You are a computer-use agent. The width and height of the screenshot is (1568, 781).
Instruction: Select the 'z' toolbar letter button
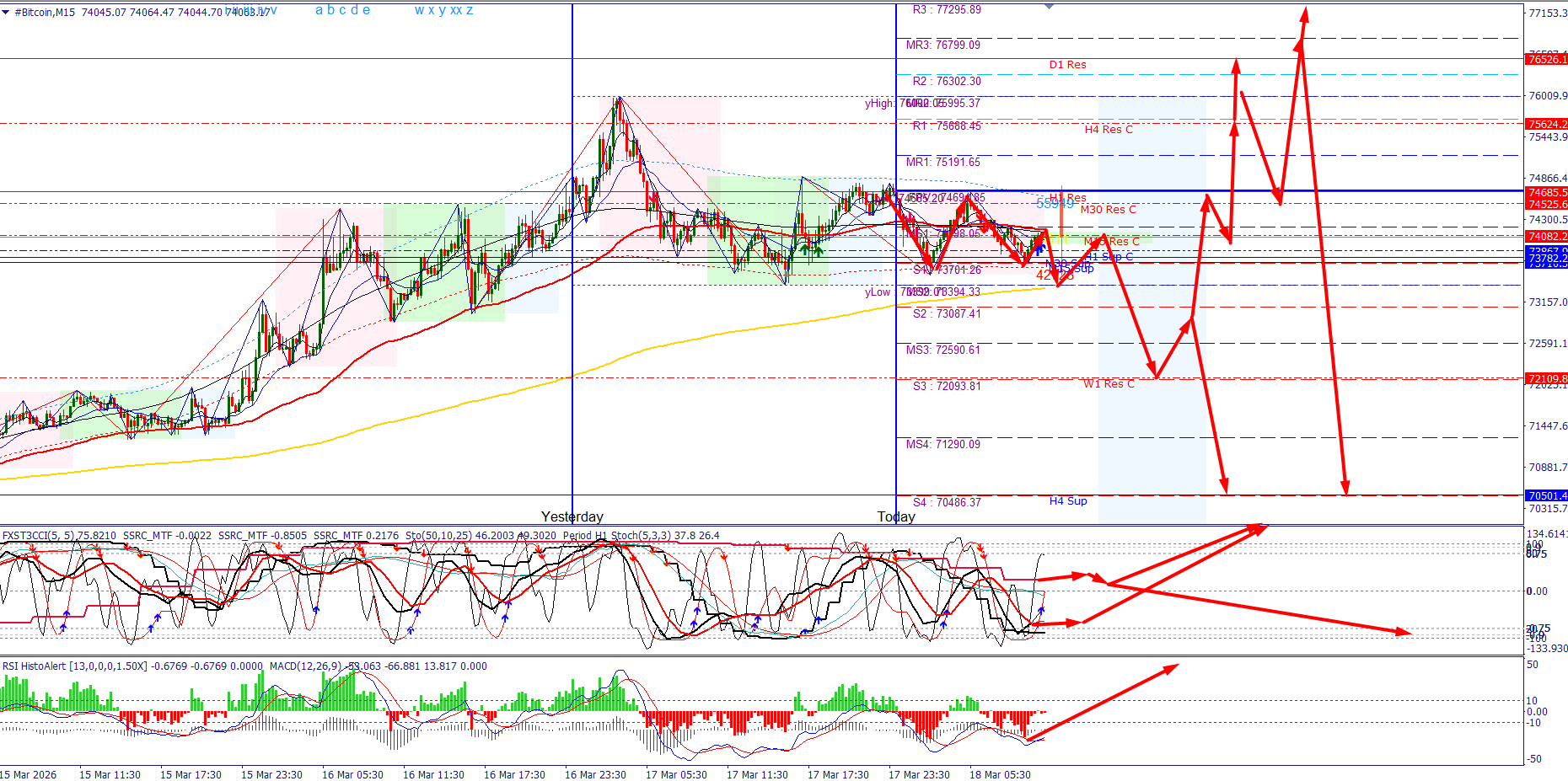[x=470, y=11]
